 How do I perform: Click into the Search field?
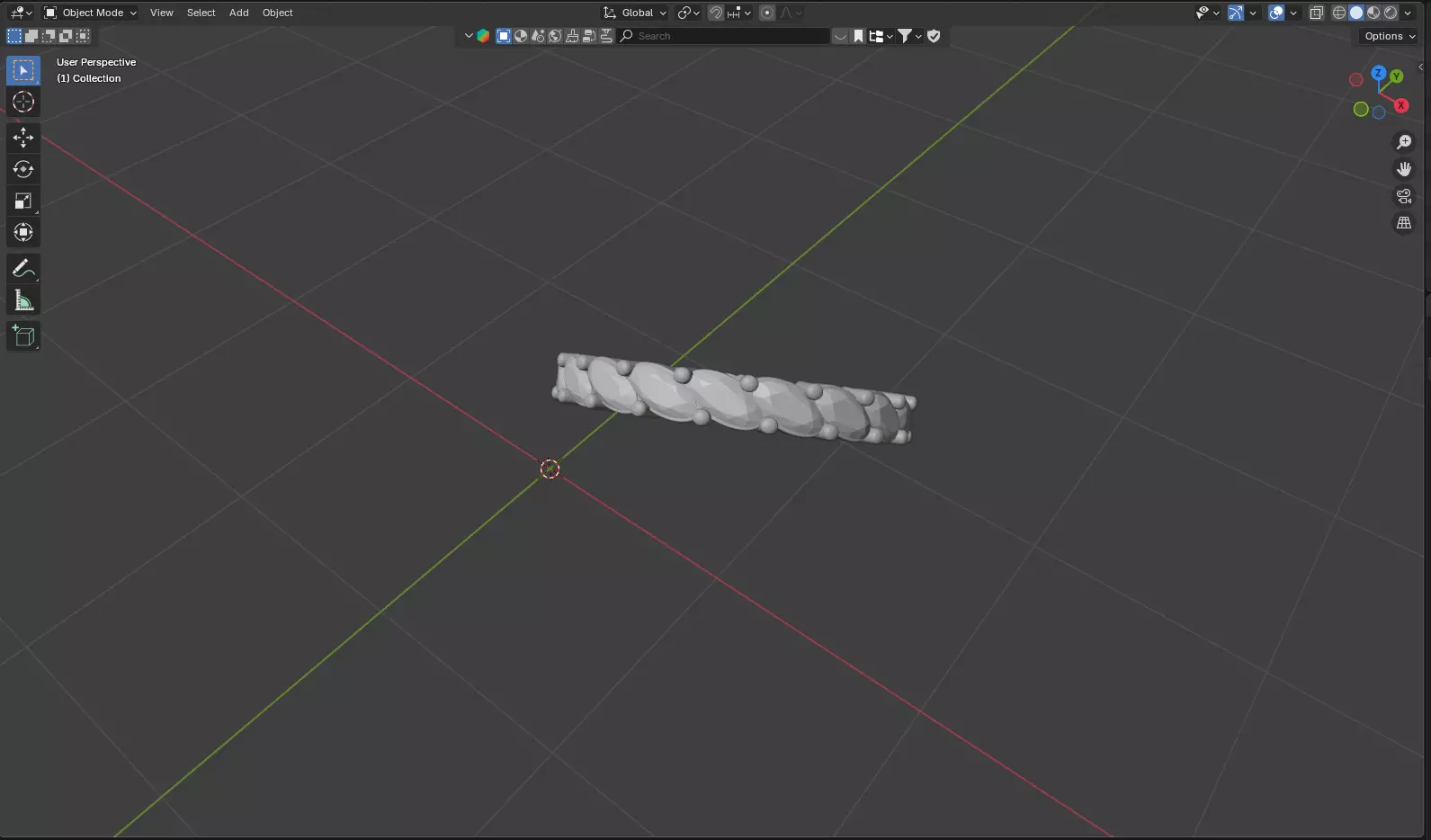(x=723, y=36)
